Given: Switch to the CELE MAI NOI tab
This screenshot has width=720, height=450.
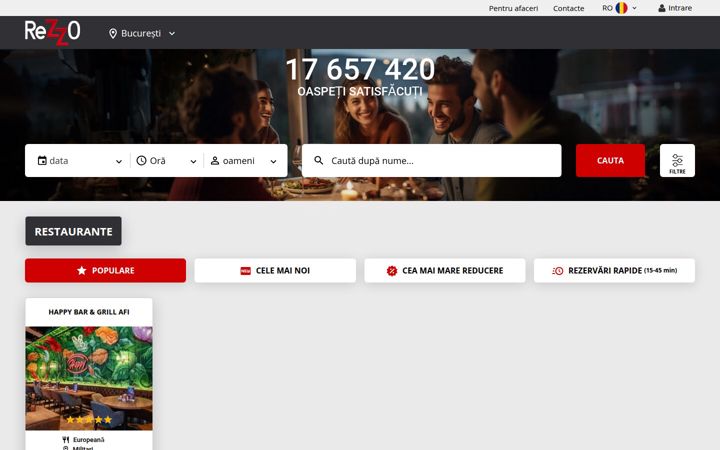Looking at the screenshot, I should [x=275, y=270].
